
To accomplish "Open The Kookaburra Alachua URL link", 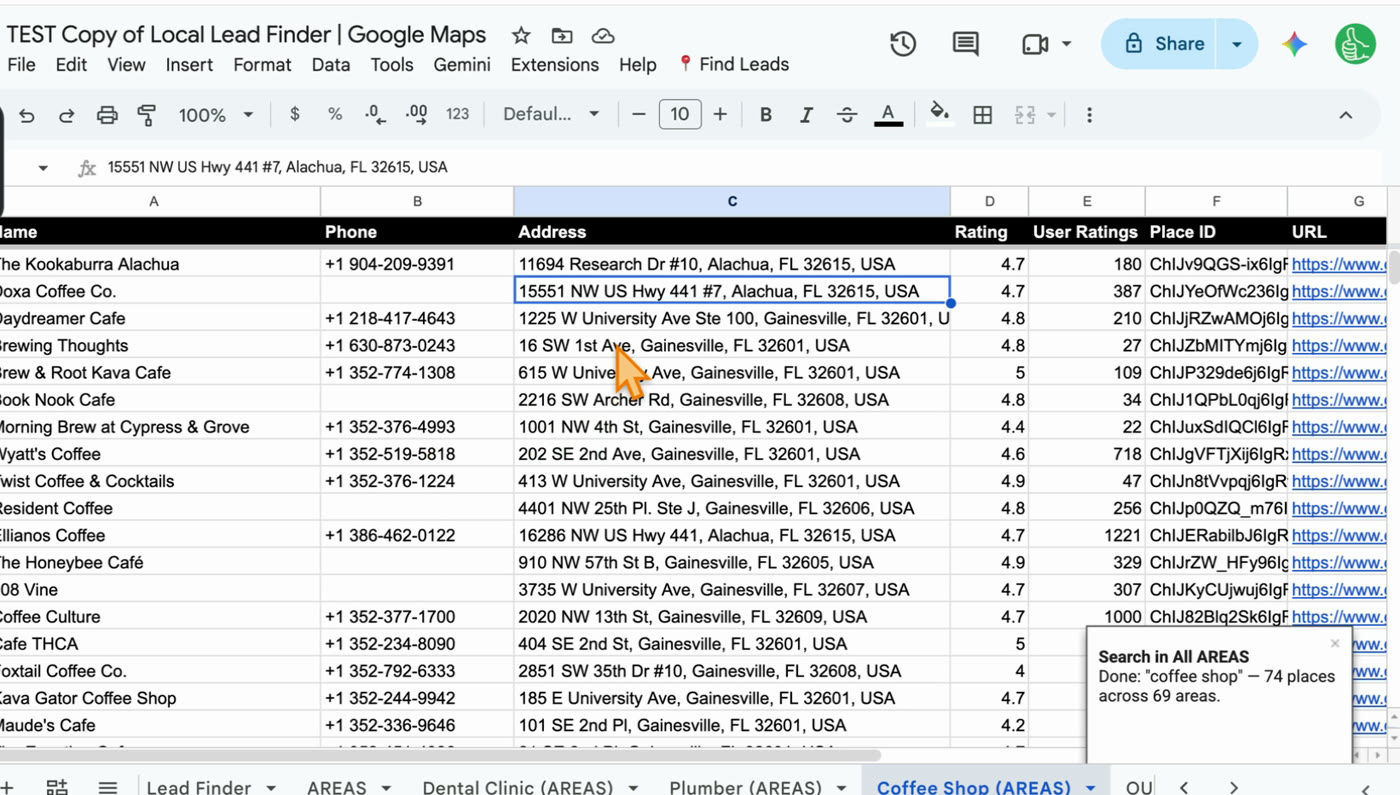I will coord(1339,265).
